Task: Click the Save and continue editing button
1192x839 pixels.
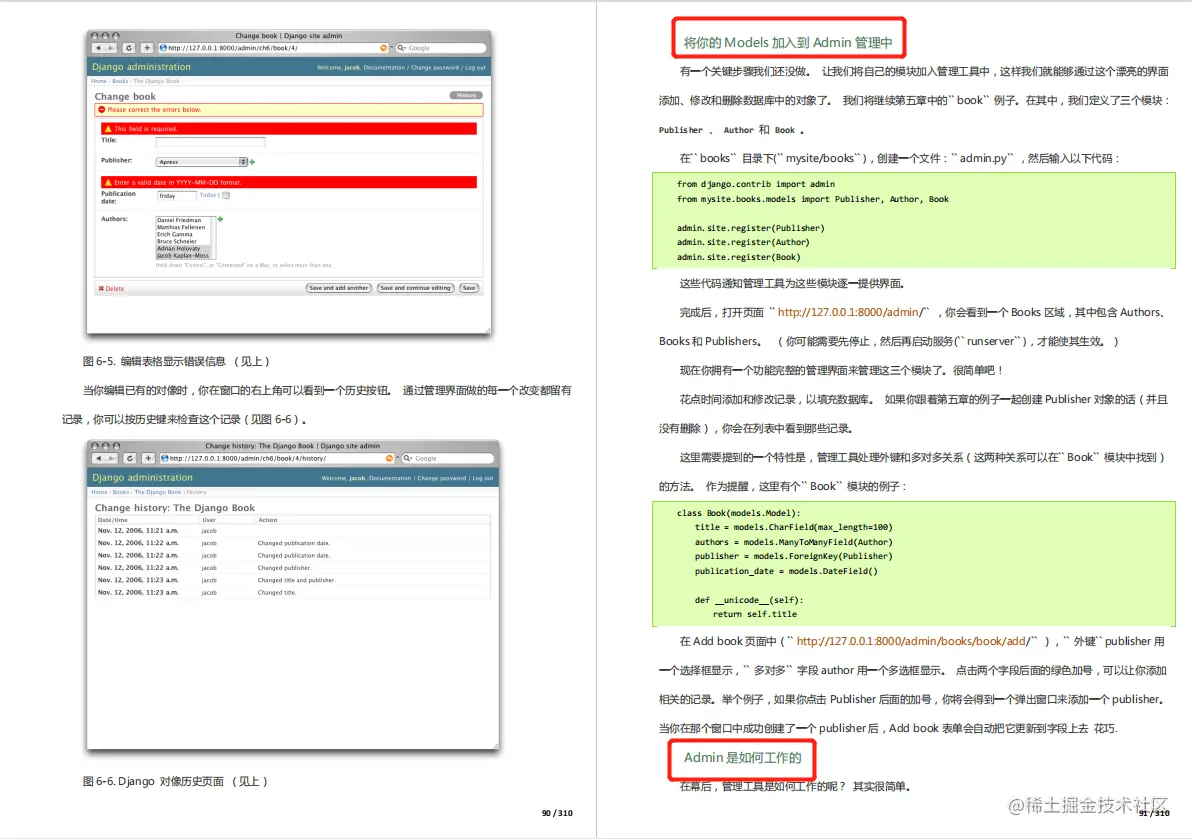Action: [416, 288]
